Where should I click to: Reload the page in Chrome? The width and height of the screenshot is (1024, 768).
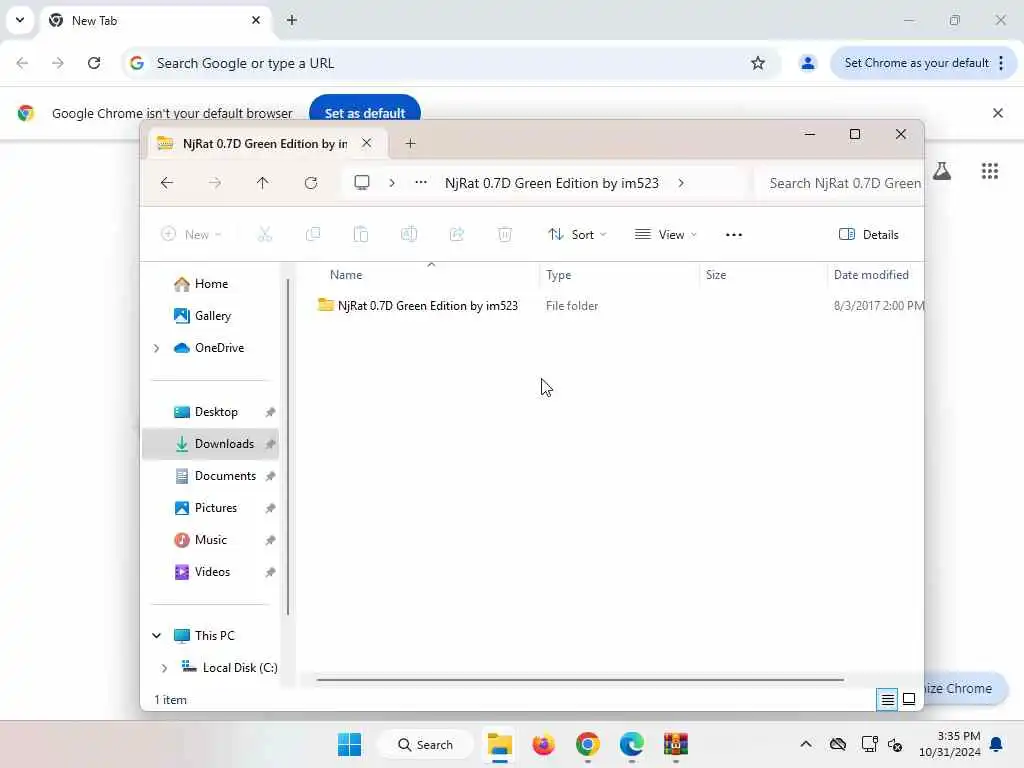pos(94,63)
